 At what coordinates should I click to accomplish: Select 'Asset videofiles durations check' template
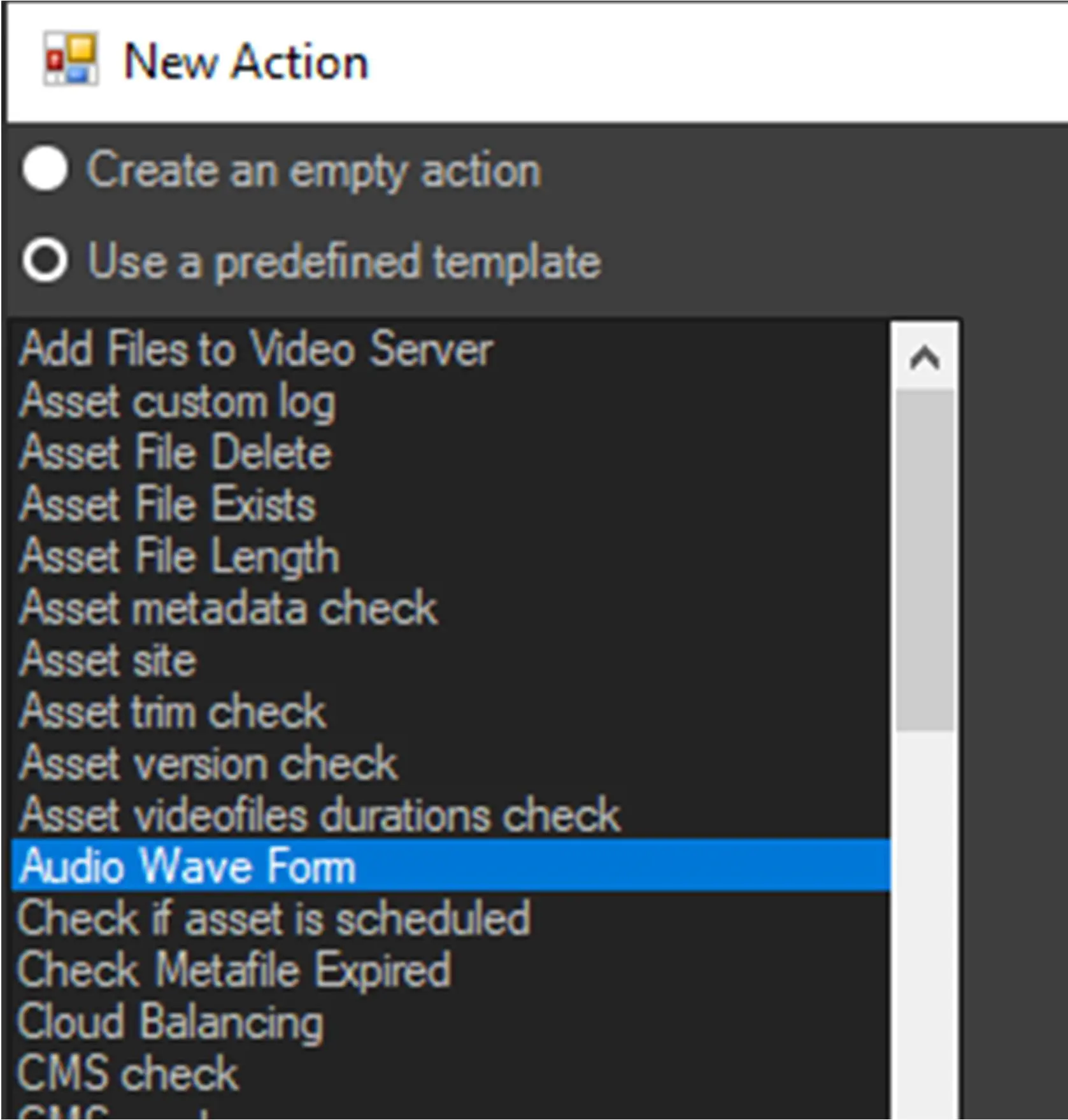[x=320, y=814]
